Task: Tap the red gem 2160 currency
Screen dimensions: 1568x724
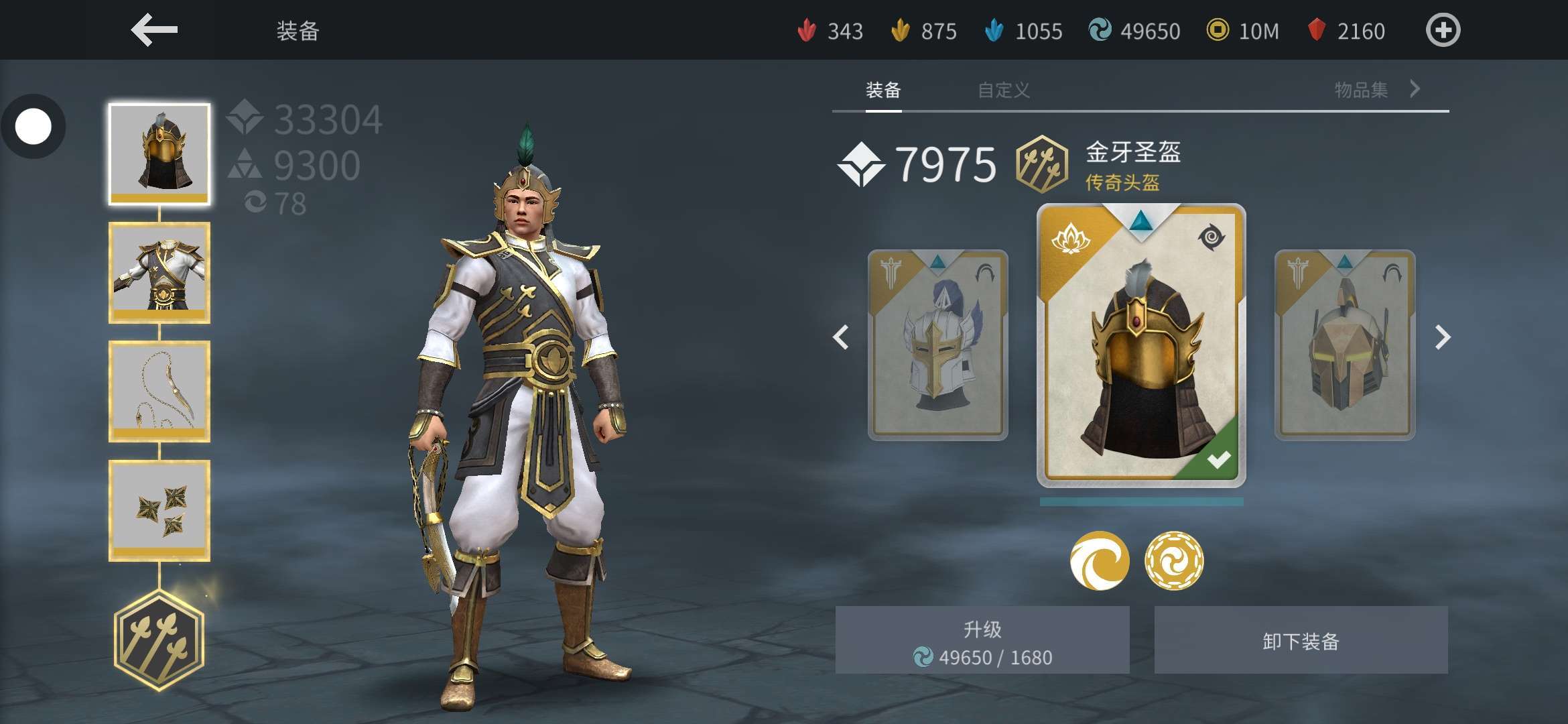Action: click(x=1346, y=31)
